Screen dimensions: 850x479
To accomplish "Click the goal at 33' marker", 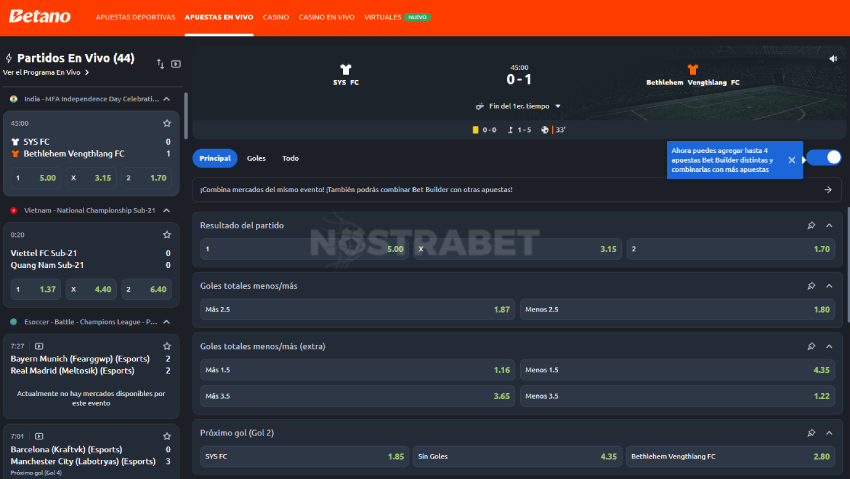I will (x=553, y=130).
